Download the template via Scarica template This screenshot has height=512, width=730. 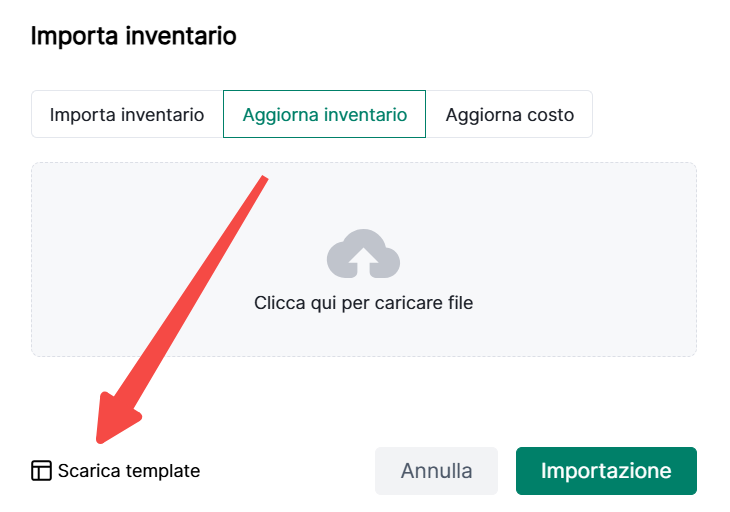point(128,471)
